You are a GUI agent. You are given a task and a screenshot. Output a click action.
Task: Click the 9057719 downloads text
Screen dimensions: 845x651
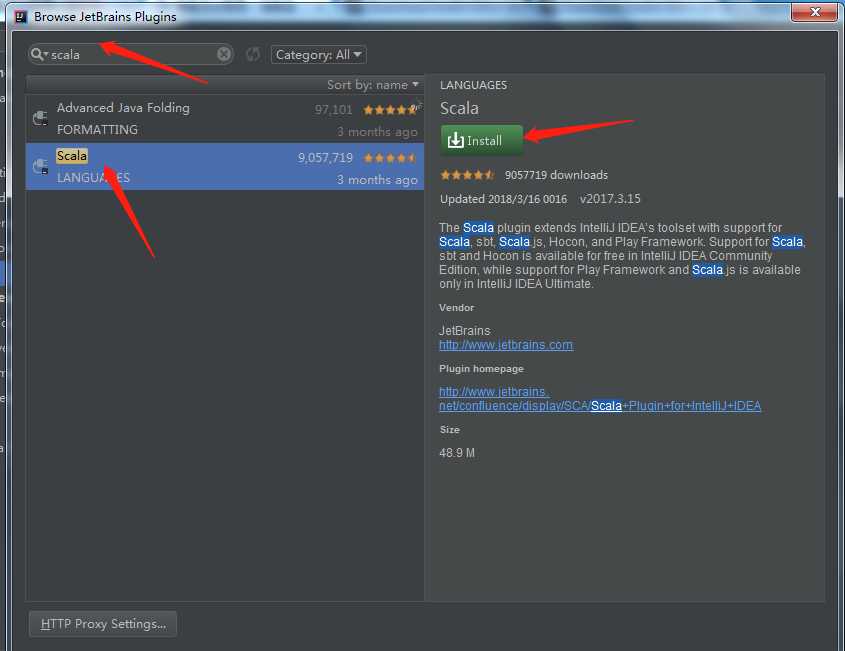coord(556,175)
